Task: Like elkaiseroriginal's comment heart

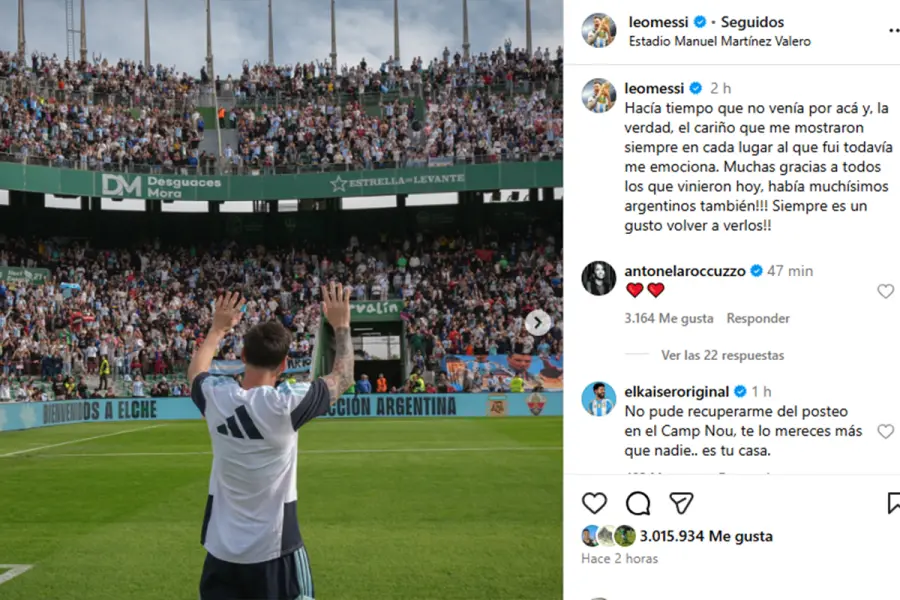Action: point(886,431)
